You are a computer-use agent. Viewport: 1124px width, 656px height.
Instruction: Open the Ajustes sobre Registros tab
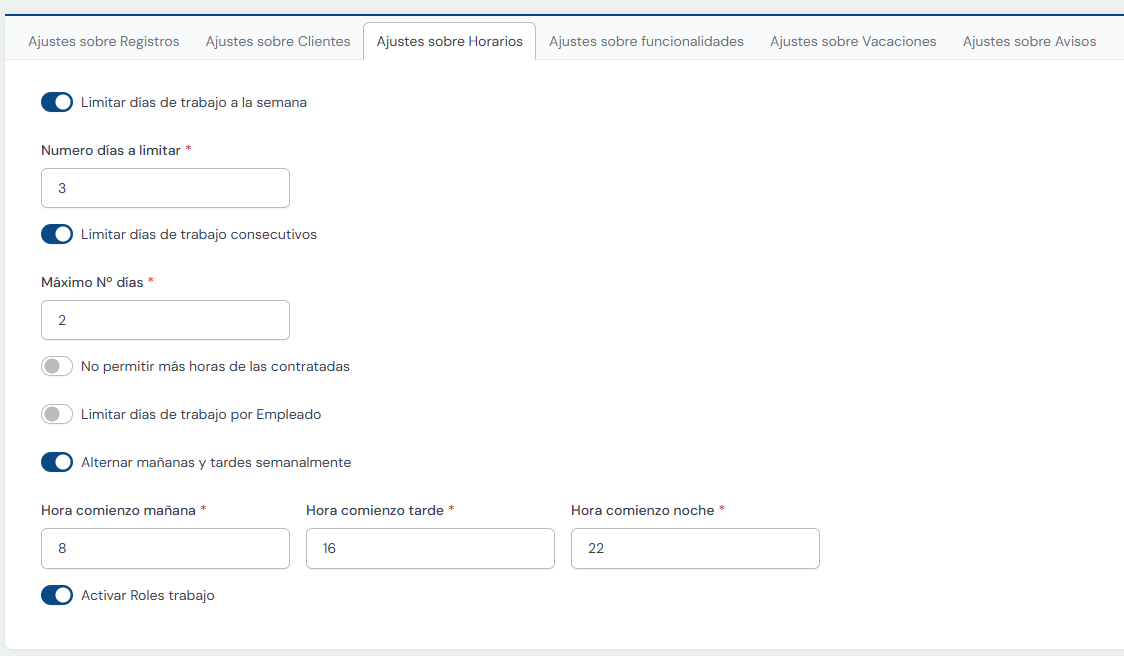[x=104, y=42]
